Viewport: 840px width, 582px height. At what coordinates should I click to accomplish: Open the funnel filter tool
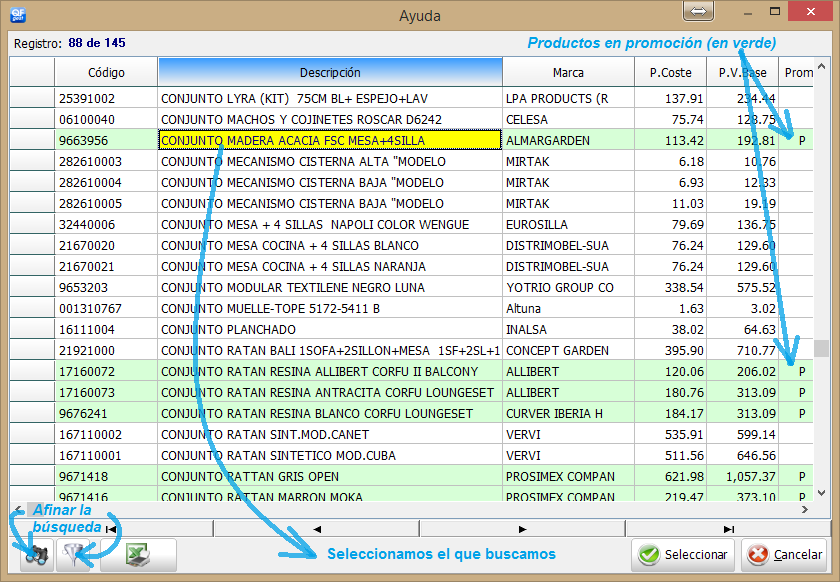(73, 555)
